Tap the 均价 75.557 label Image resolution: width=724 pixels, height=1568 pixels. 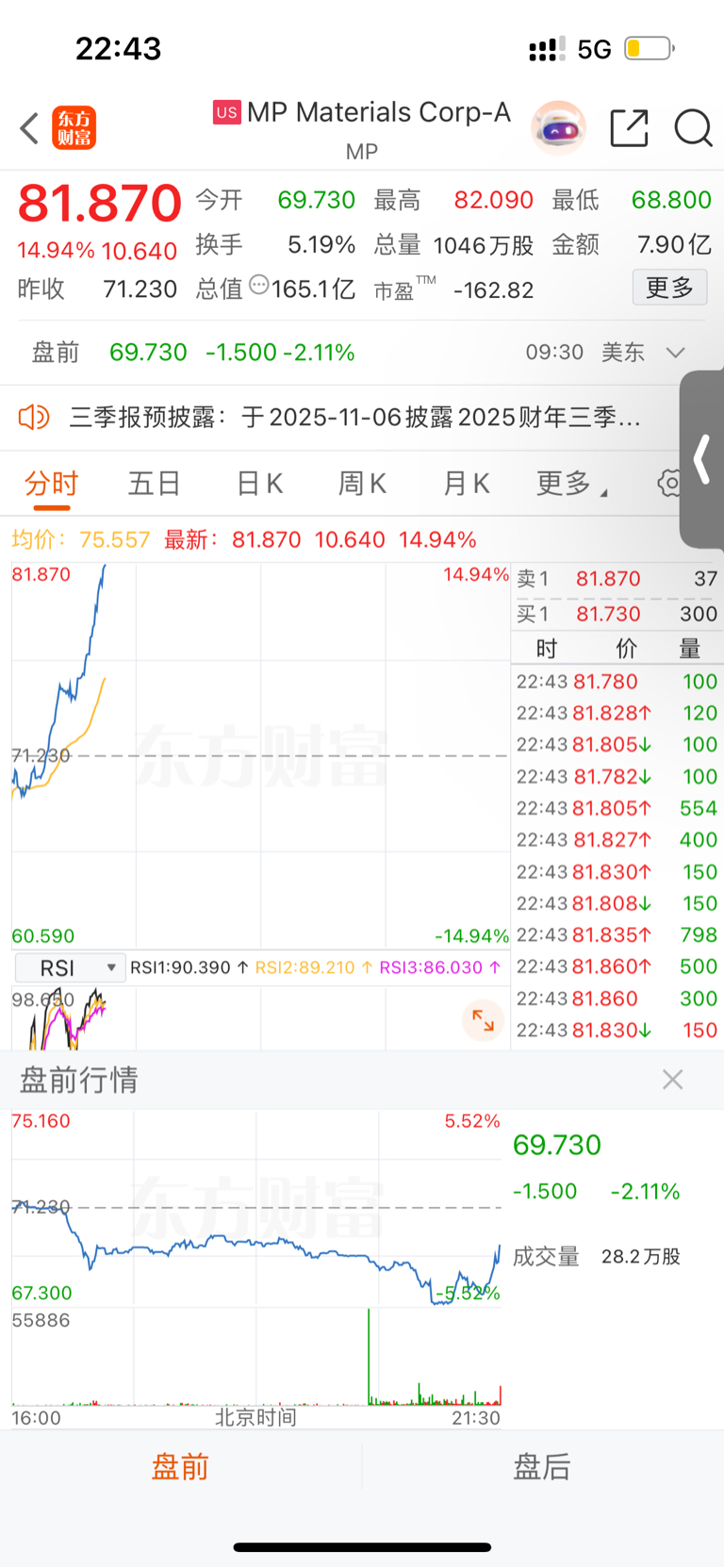coord(81,540)
